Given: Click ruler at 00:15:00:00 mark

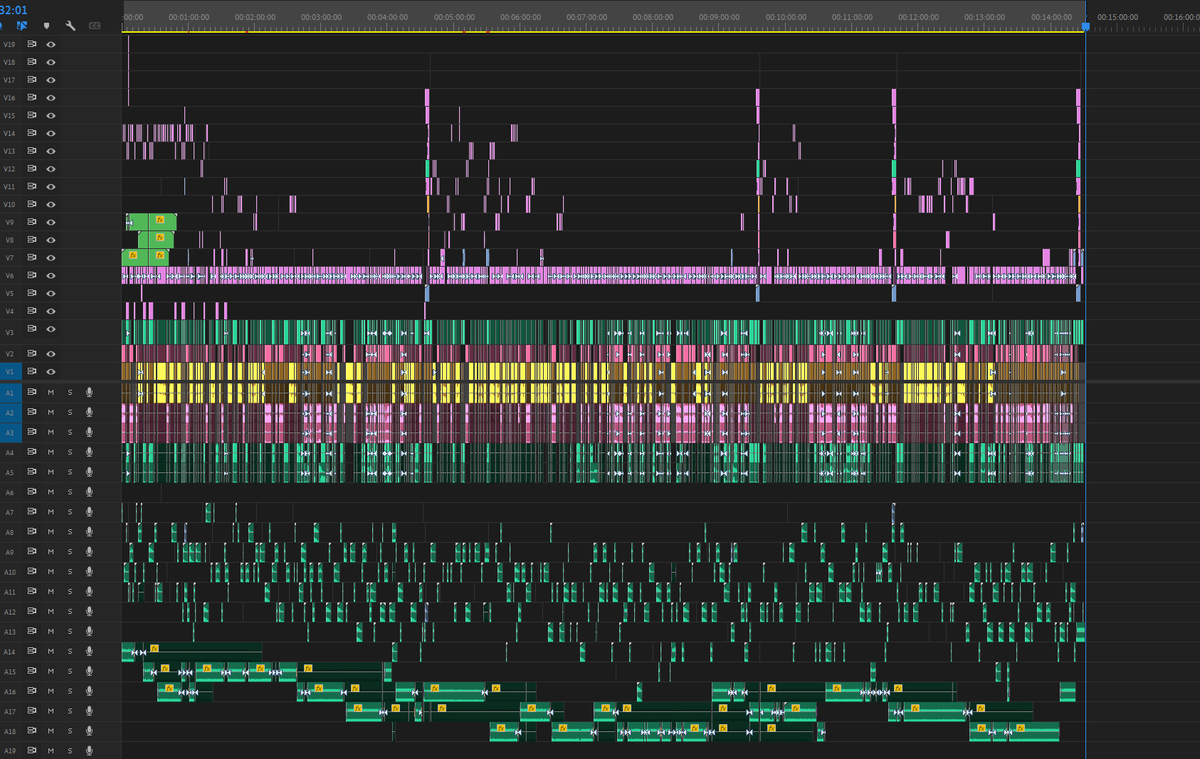Looking at the screenshot, I should click(1117, 17).
